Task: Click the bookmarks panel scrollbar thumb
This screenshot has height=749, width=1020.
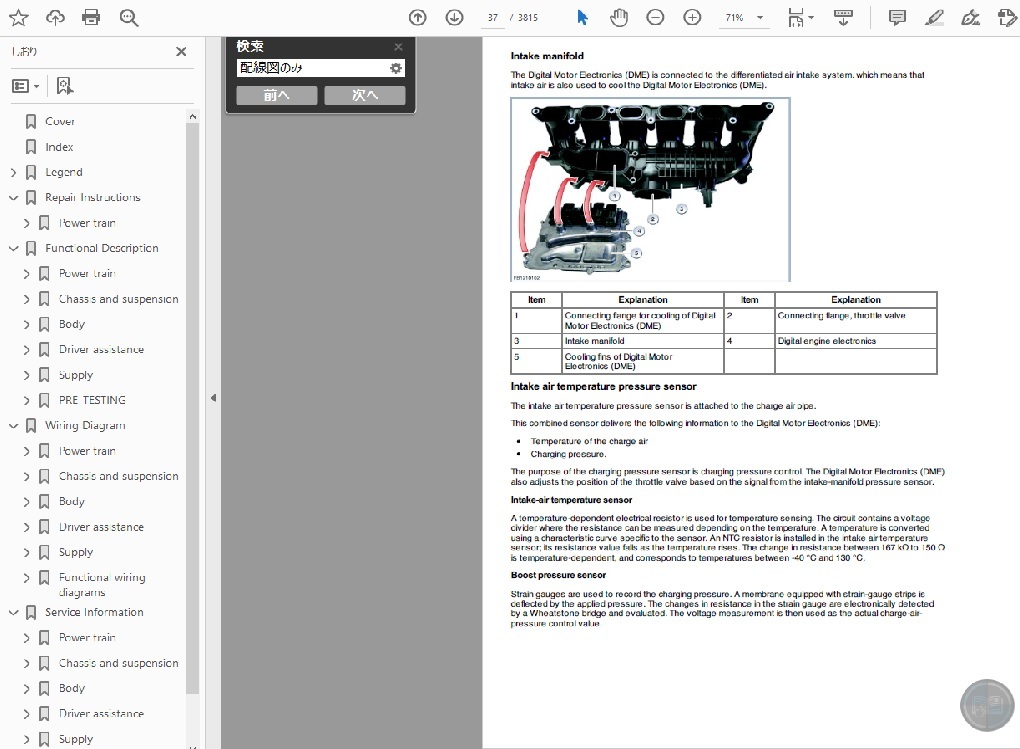Action: coord(192,409)
